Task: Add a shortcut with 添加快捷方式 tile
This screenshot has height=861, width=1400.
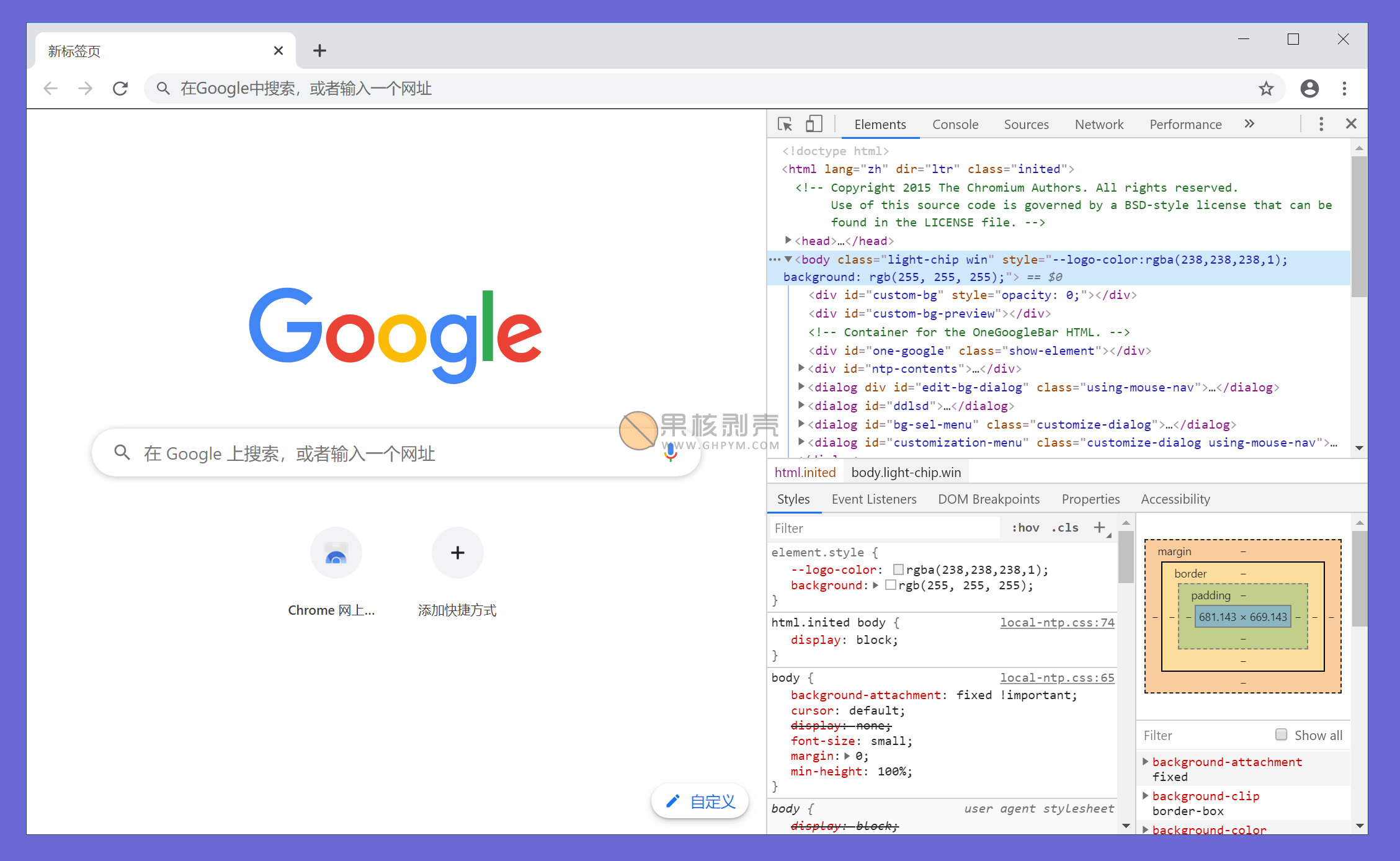Action: tap(457, 573)
